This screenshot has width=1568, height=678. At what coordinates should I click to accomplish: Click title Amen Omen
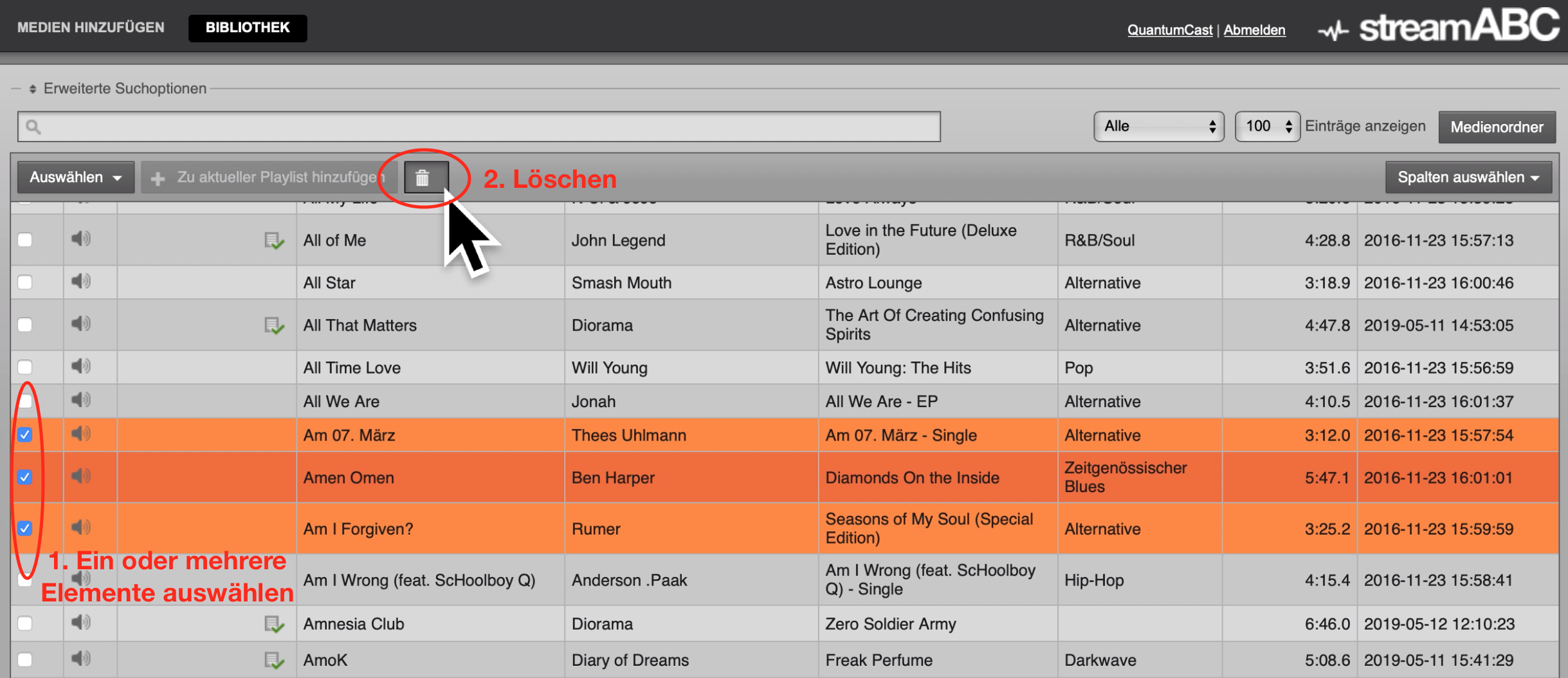tap(349, 478)
